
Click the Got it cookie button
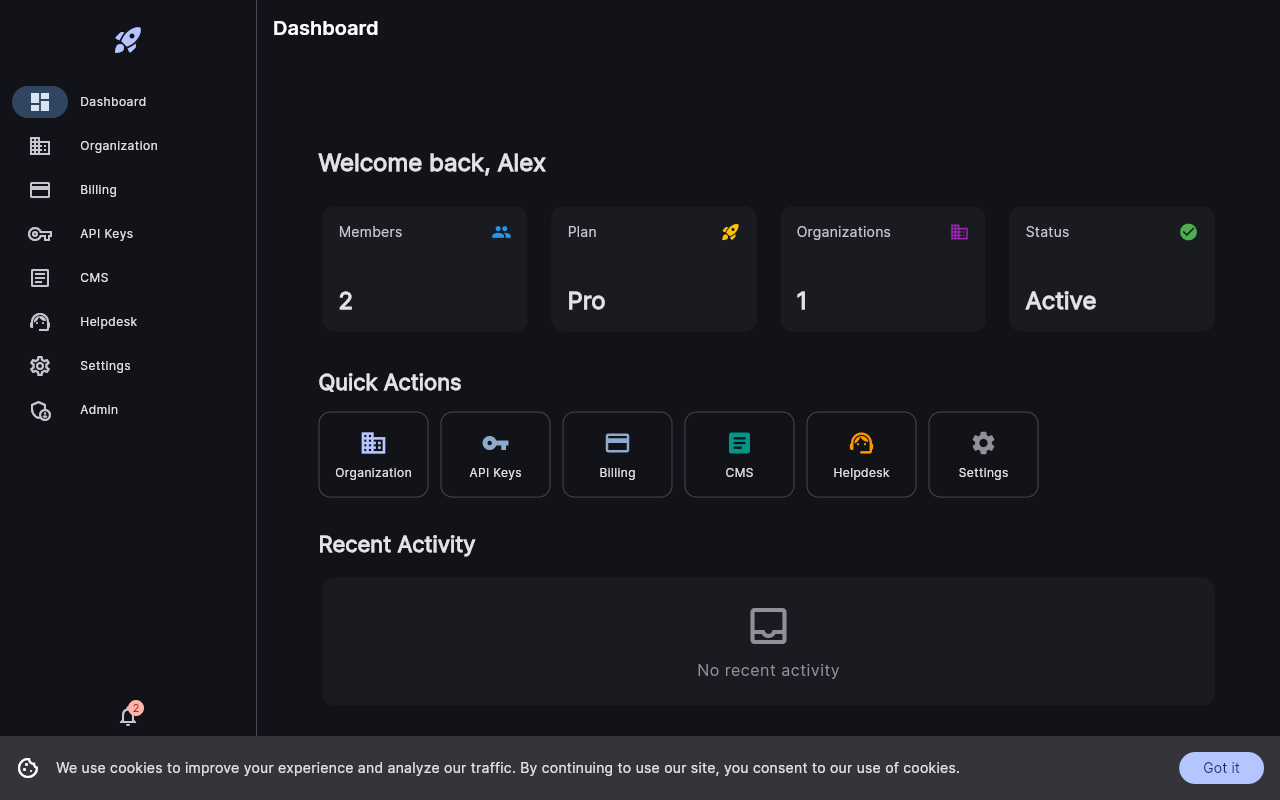(1221, 768)
